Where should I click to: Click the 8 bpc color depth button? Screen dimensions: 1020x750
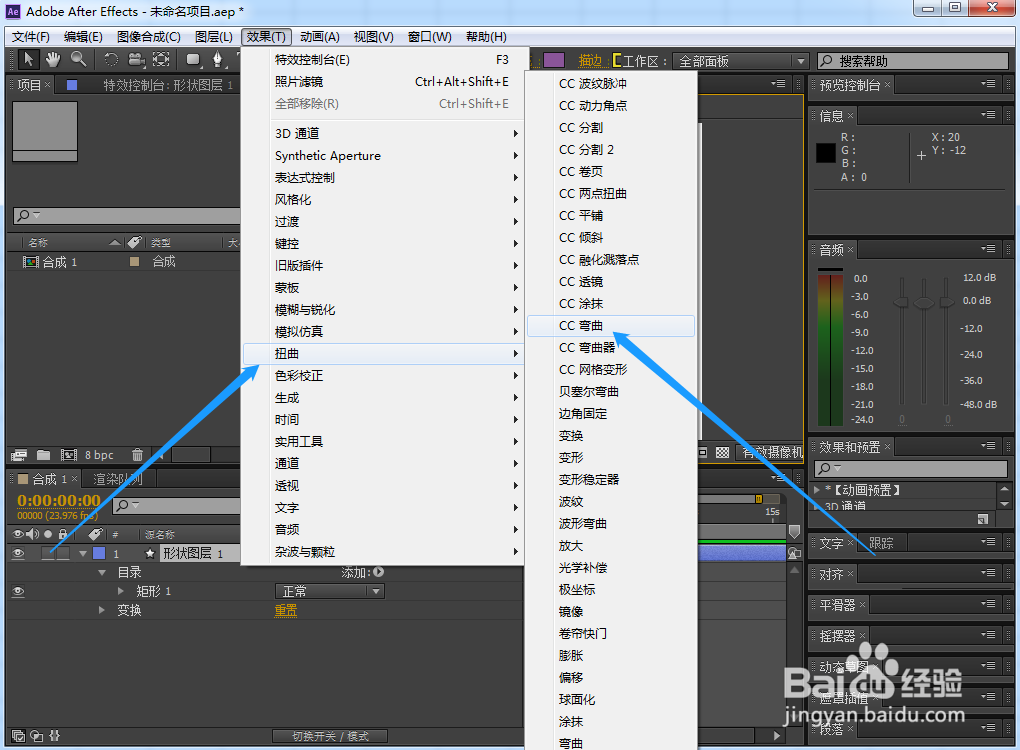click(x=99, y=455)
